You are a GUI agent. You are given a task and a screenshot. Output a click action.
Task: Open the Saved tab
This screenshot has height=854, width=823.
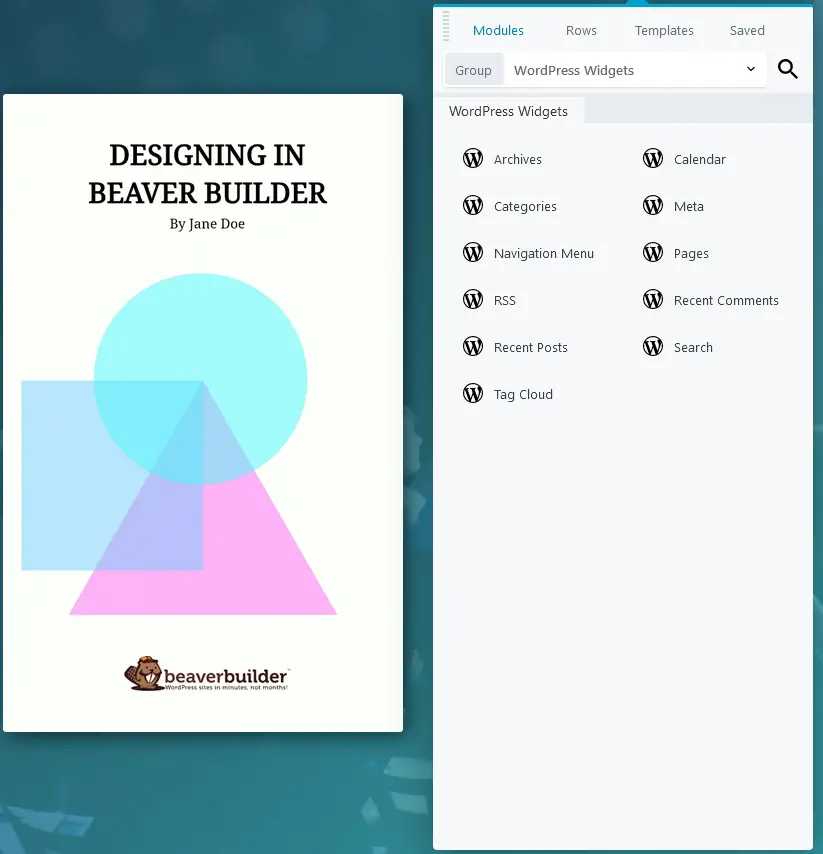pos(747,30)
